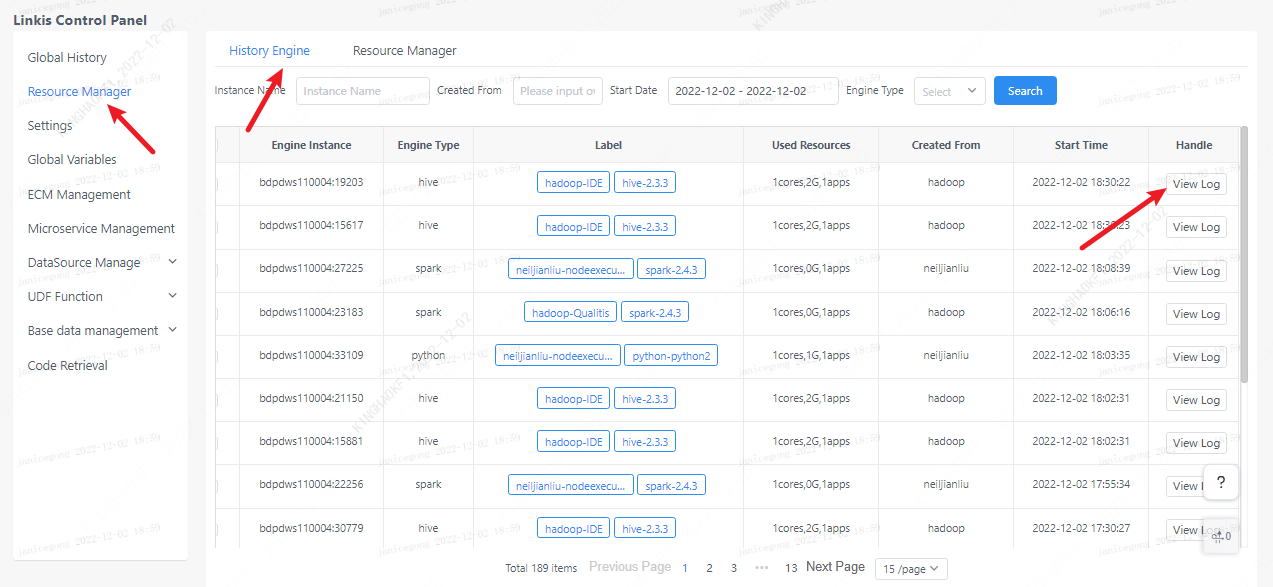Screen dimensions: 1273x587
Task: Click the pagination ellipsis icon
Action: (x=761, y=568)
